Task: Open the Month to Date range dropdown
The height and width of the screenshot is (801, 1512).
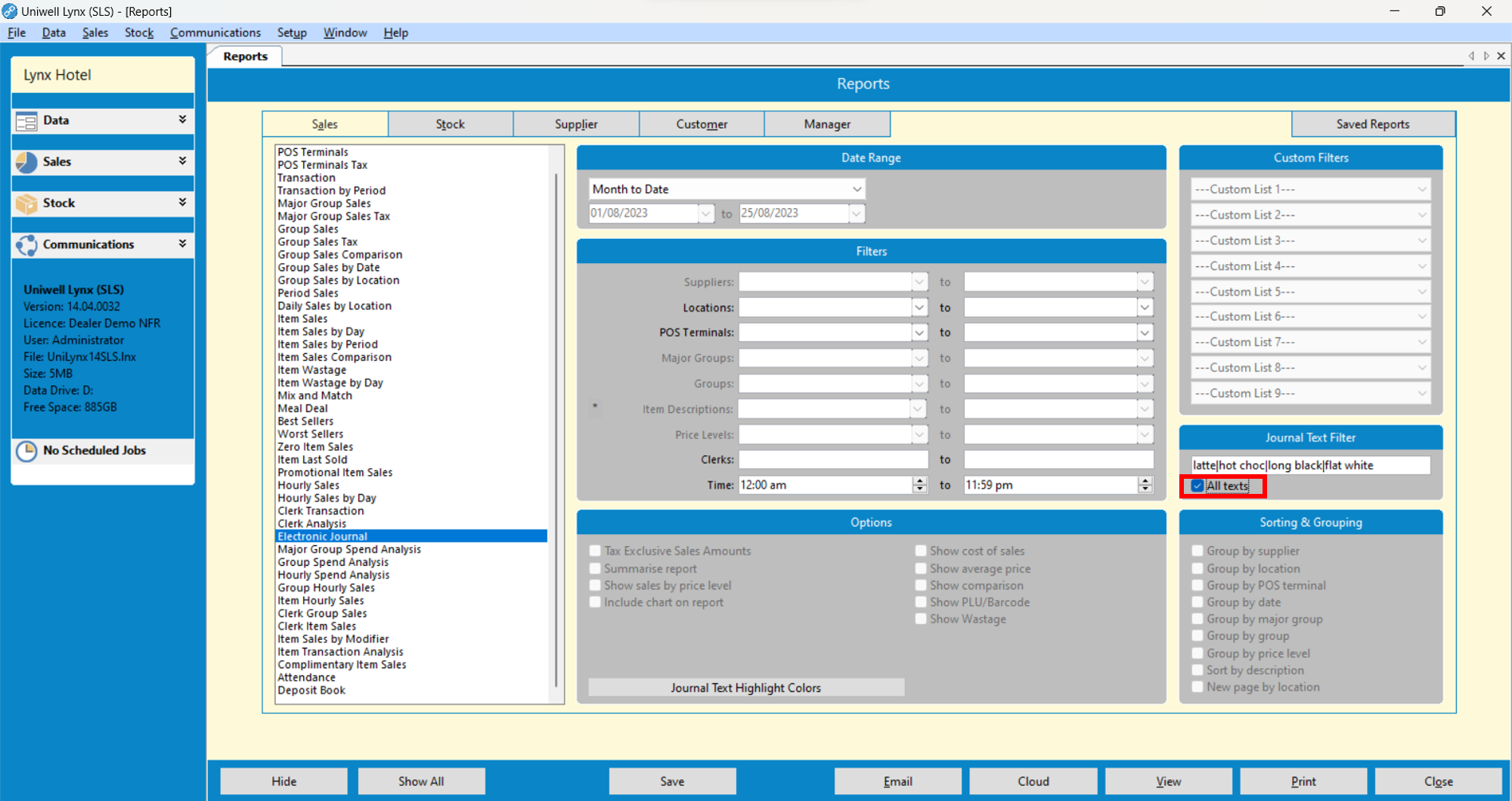Action: click(857, 189)
